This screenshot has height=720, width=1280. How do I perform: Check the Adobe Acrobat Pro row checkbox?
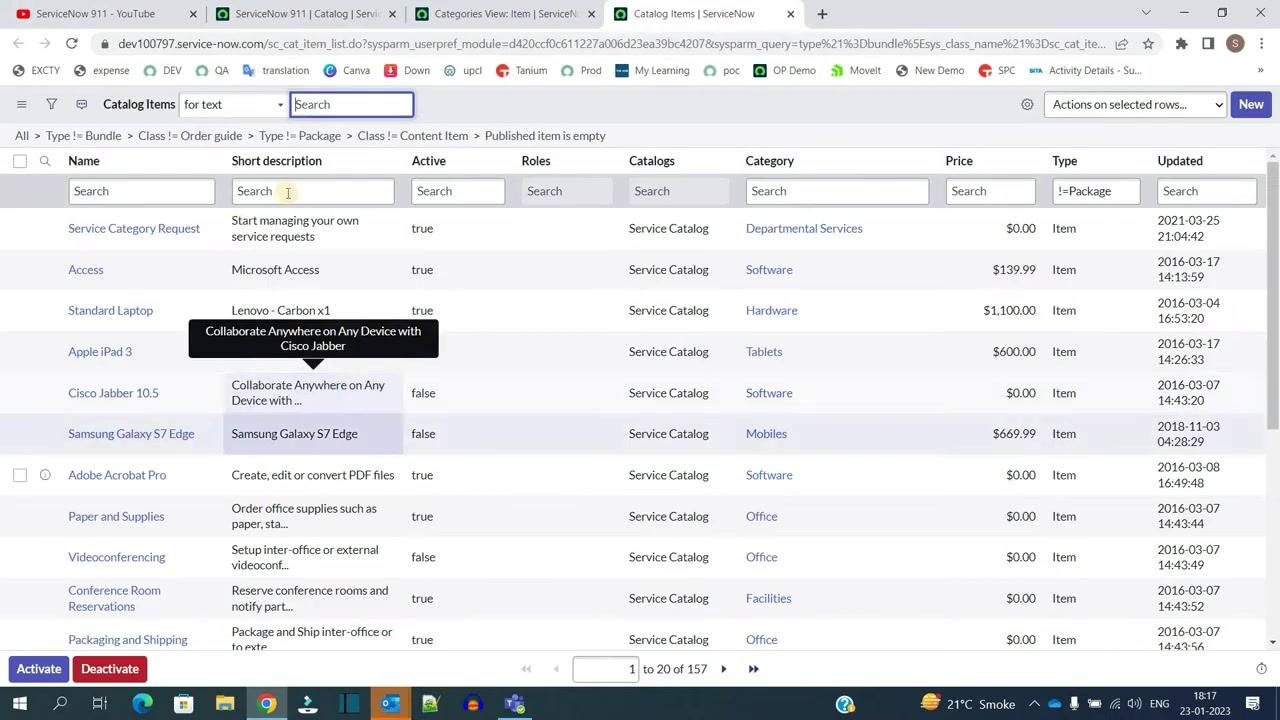[x=20, y=475]
